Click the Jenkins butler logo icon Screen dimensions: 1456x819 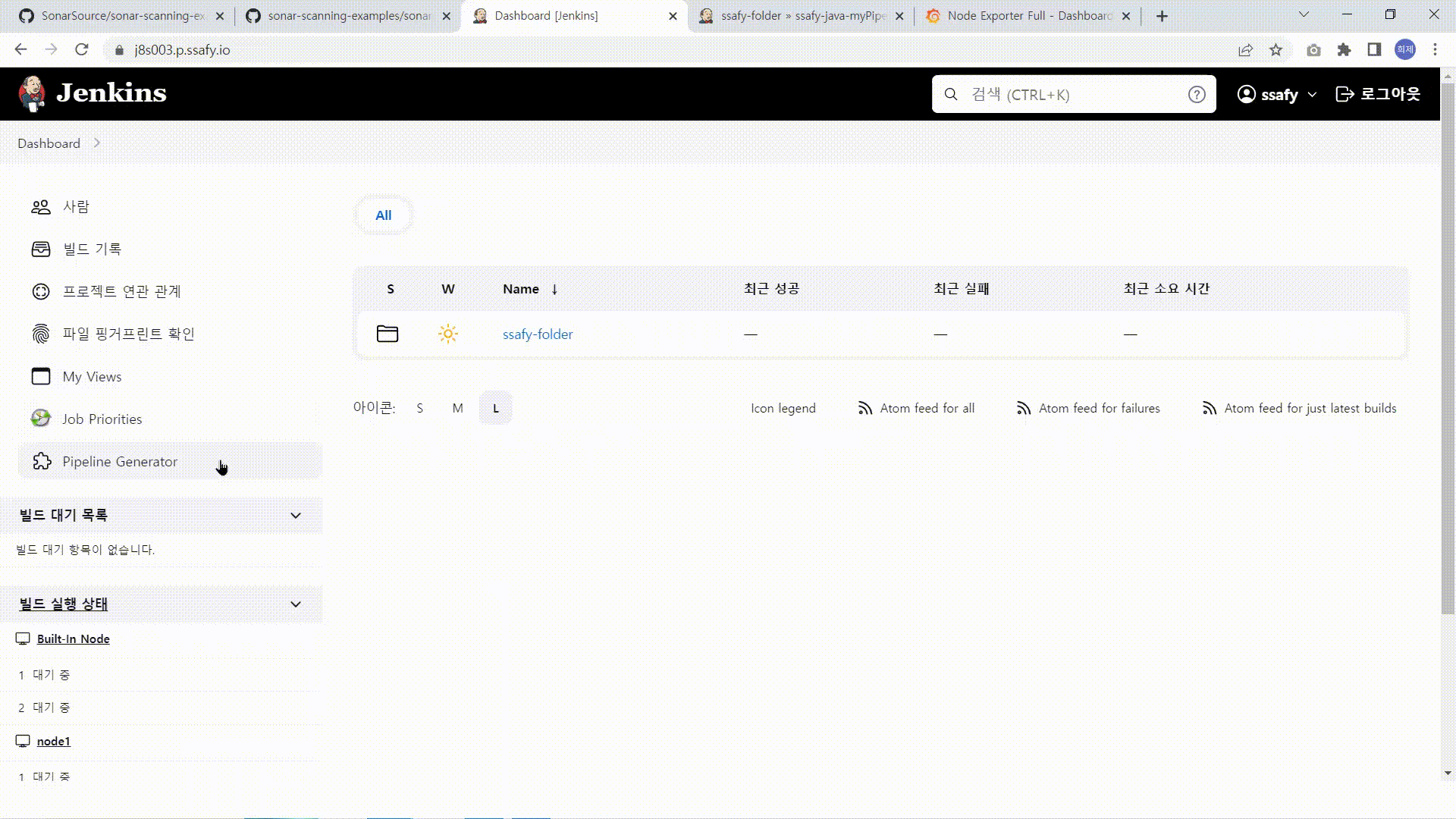coord(32,94)
